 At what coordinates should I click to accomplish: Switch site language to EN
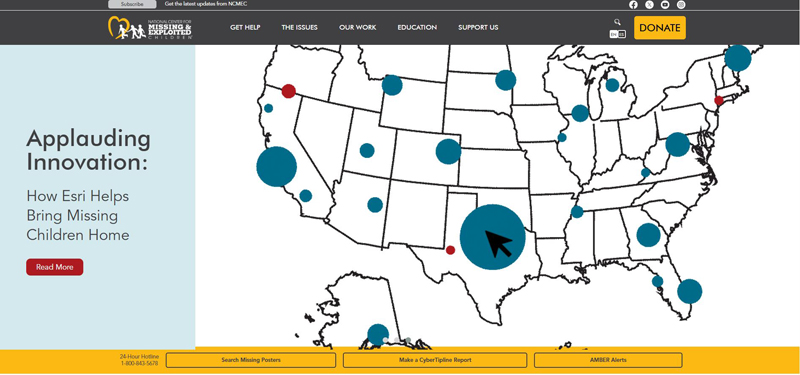point(613,34)
